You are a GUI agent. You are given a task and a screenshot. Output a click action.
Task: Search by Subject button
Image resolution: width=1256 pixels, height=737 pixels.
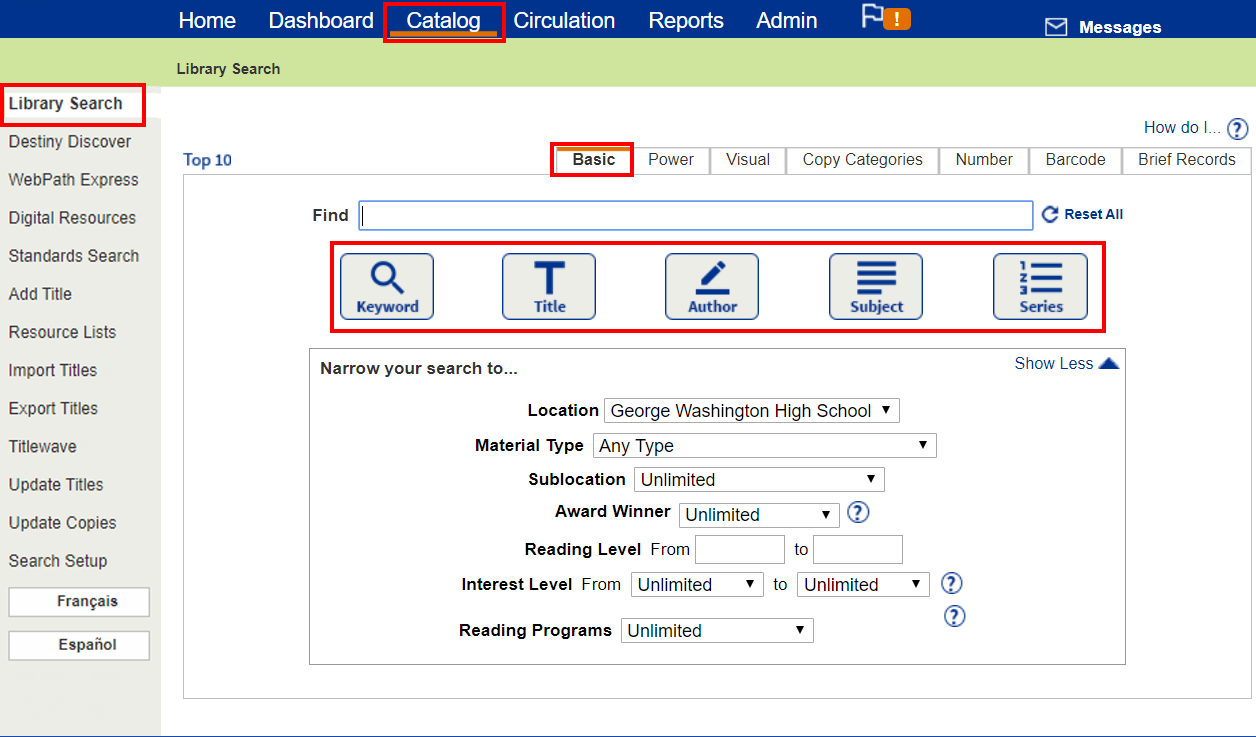876,286
